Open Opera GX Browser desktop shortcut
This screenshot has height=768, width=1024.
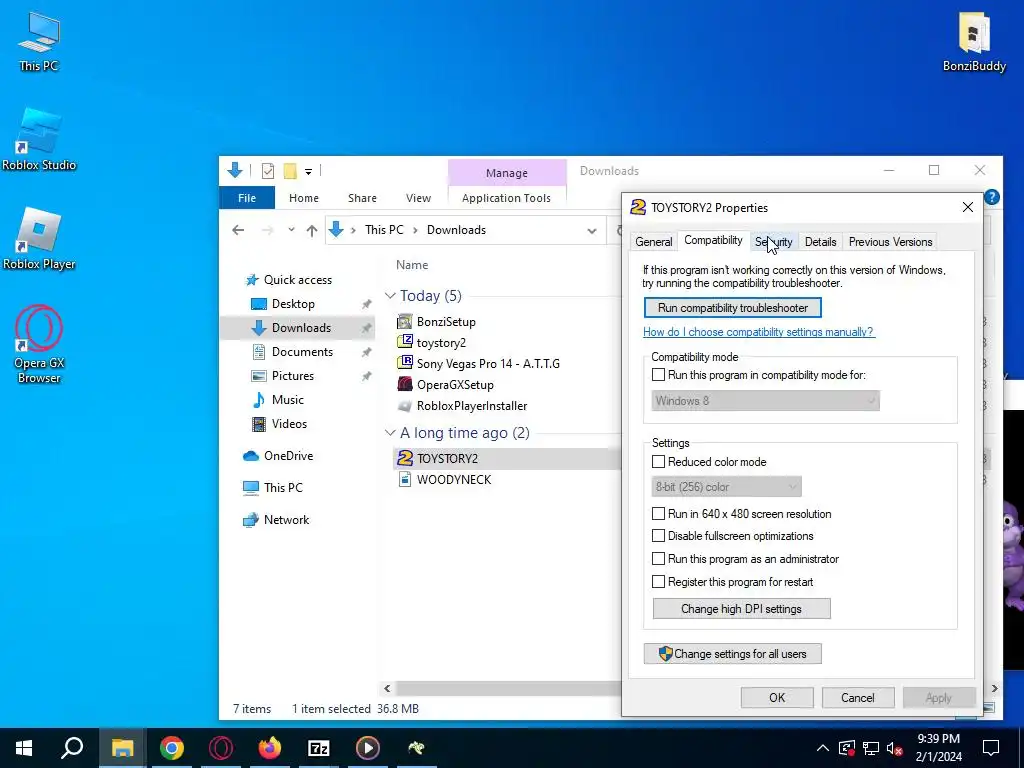39,344
